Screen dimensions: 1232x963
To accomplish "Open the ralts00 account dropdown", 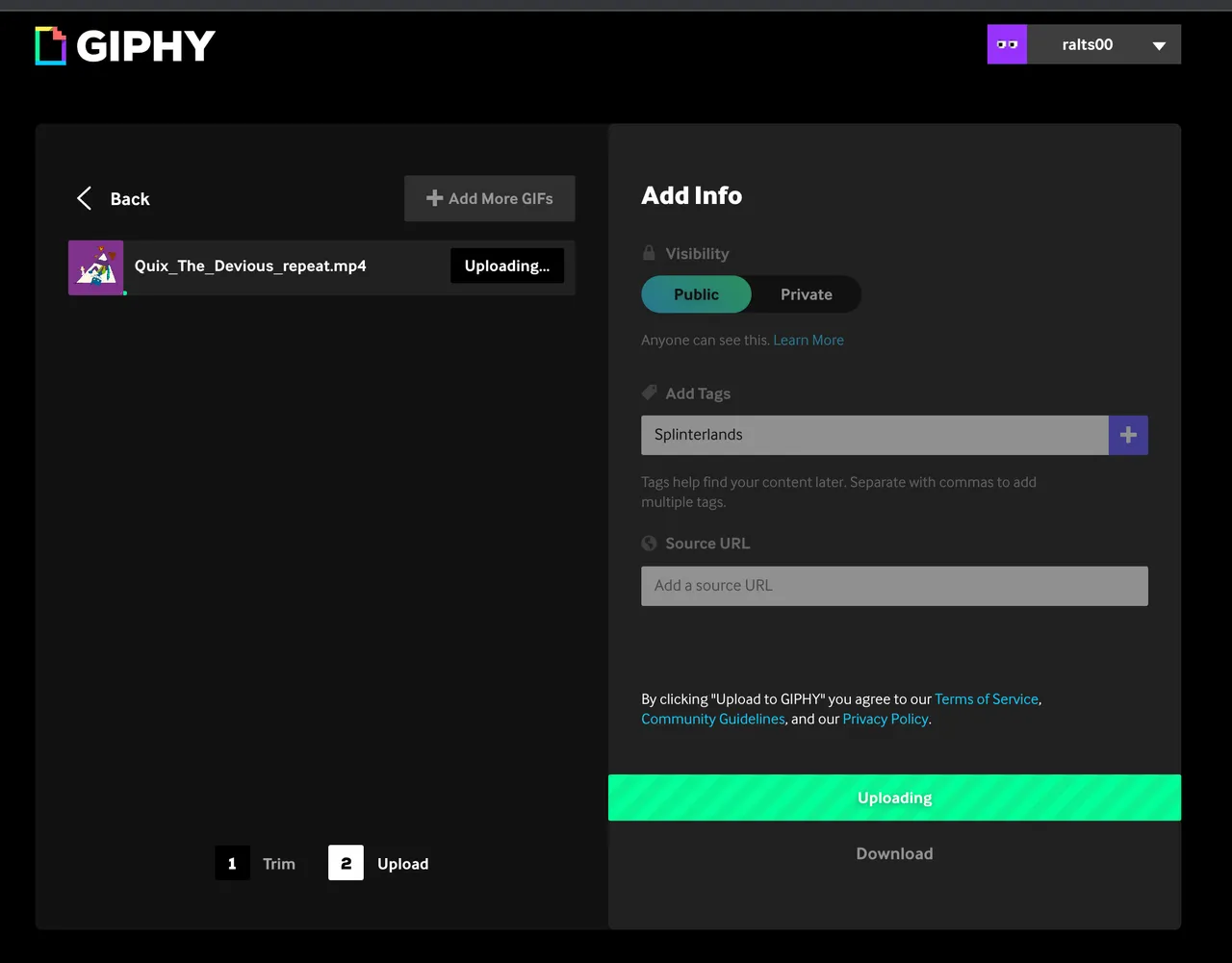I will [x=1104, y=44].
